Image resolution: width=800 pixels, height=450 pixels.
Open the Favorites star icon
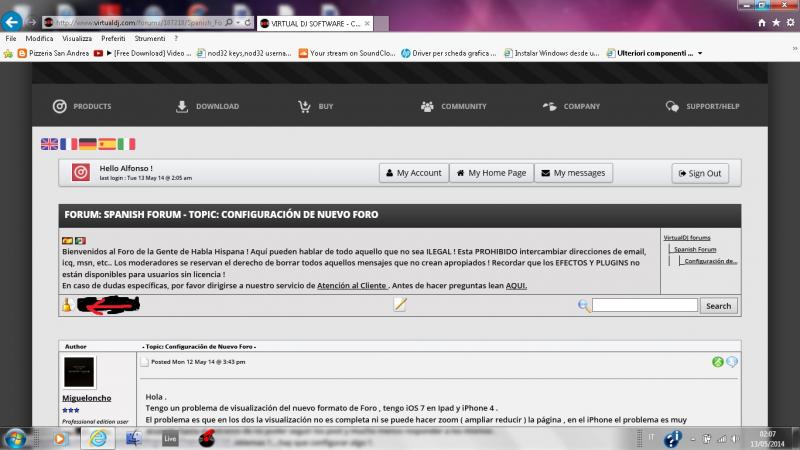point(776,22)
